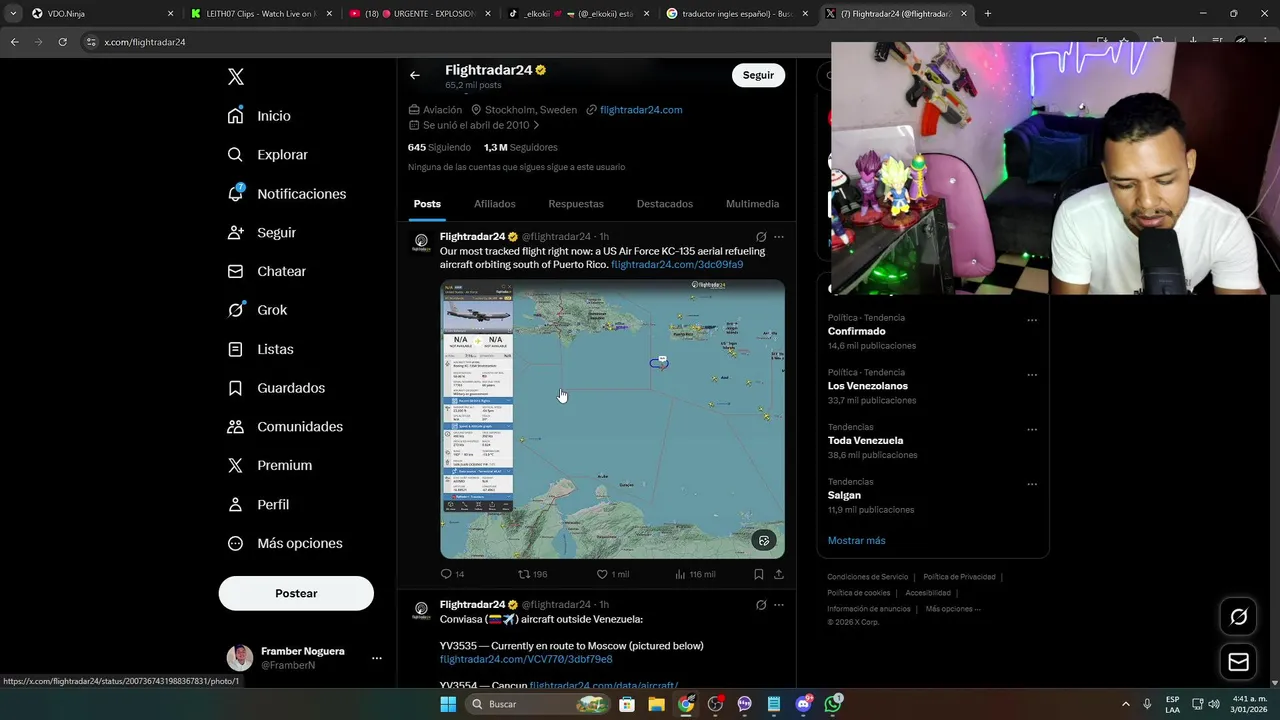1280x720 pixels.
Task: Open floating messages envelope button
Action: click(x=1239, y=662)
